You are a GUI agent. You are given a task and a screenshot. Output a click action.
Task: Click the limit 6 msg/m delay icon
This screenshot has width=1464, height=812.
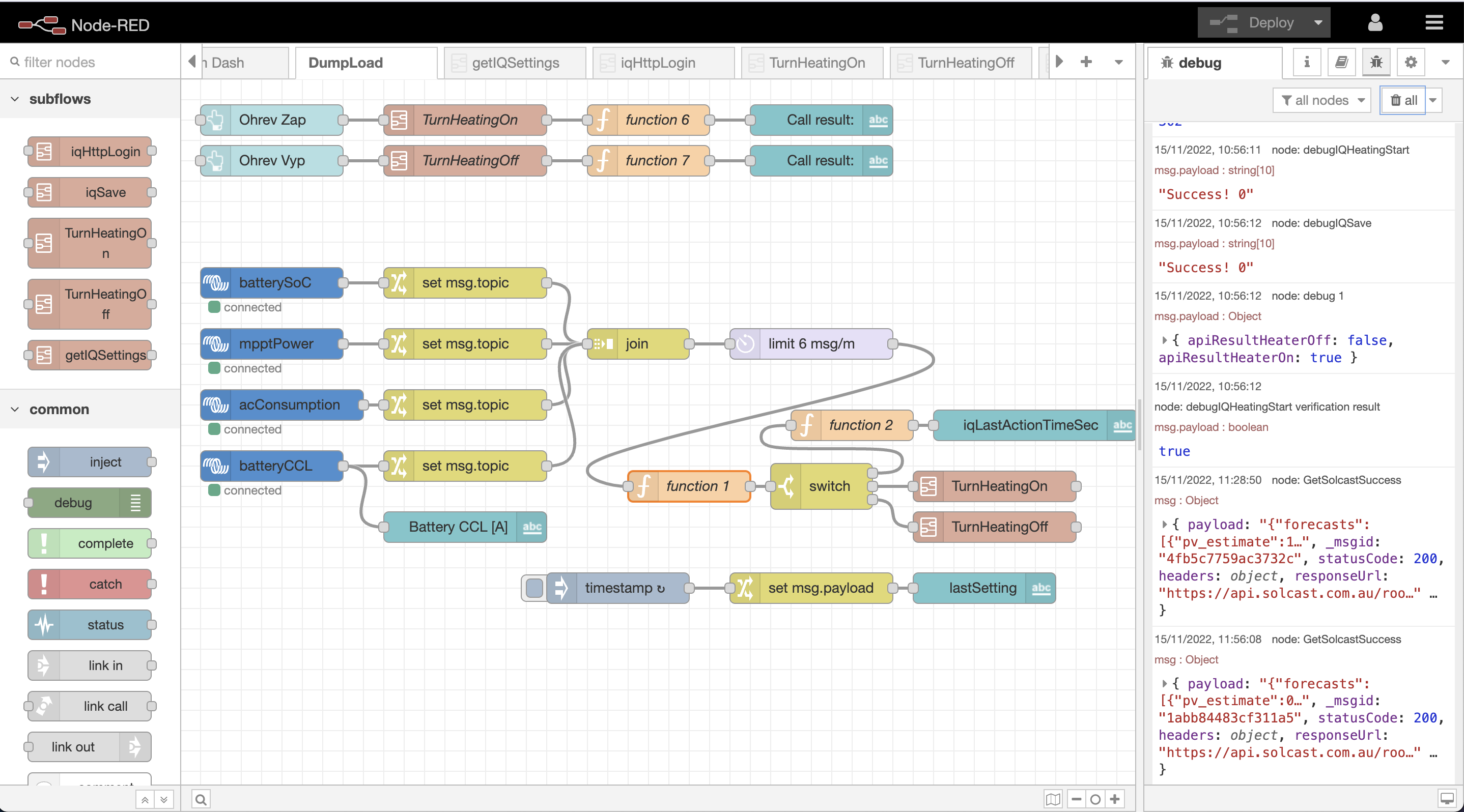tap(745, 343)
